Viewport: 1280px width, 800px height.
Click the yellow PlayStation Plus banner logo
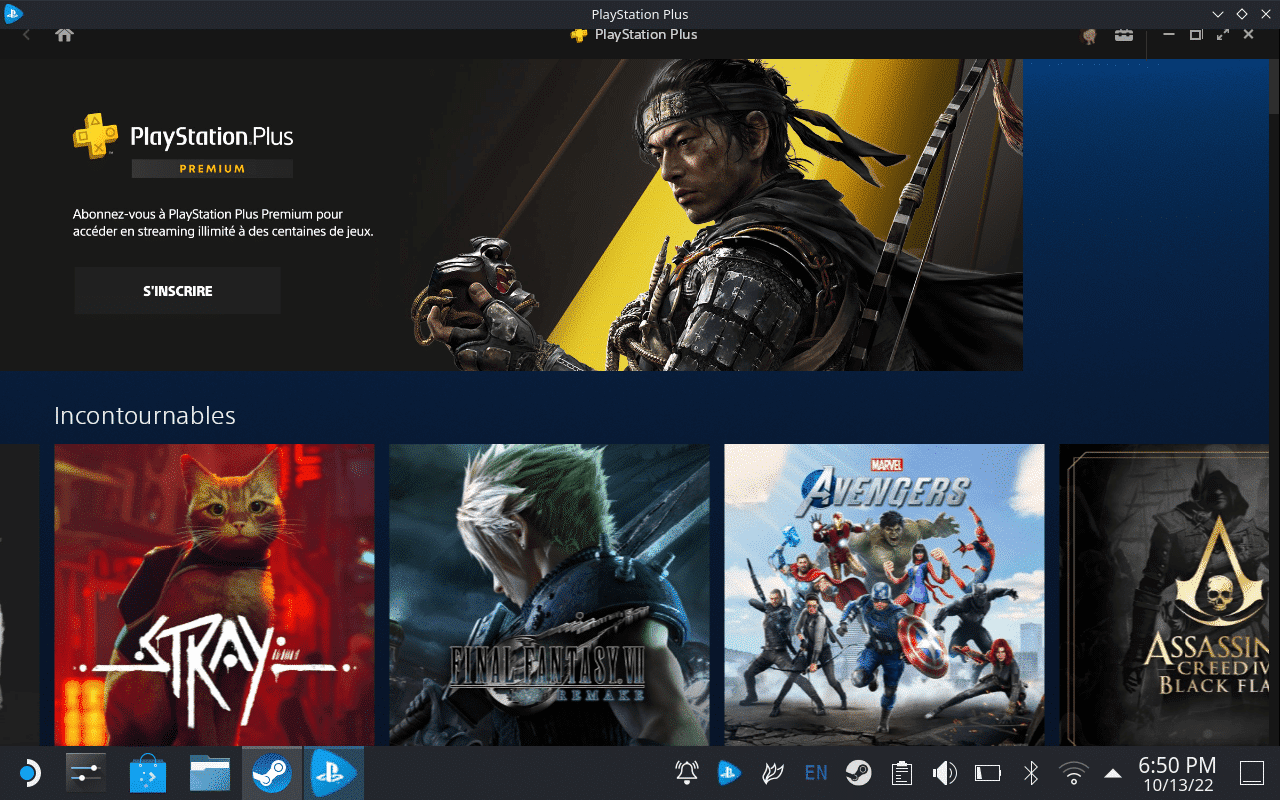[x=96, y=136]
